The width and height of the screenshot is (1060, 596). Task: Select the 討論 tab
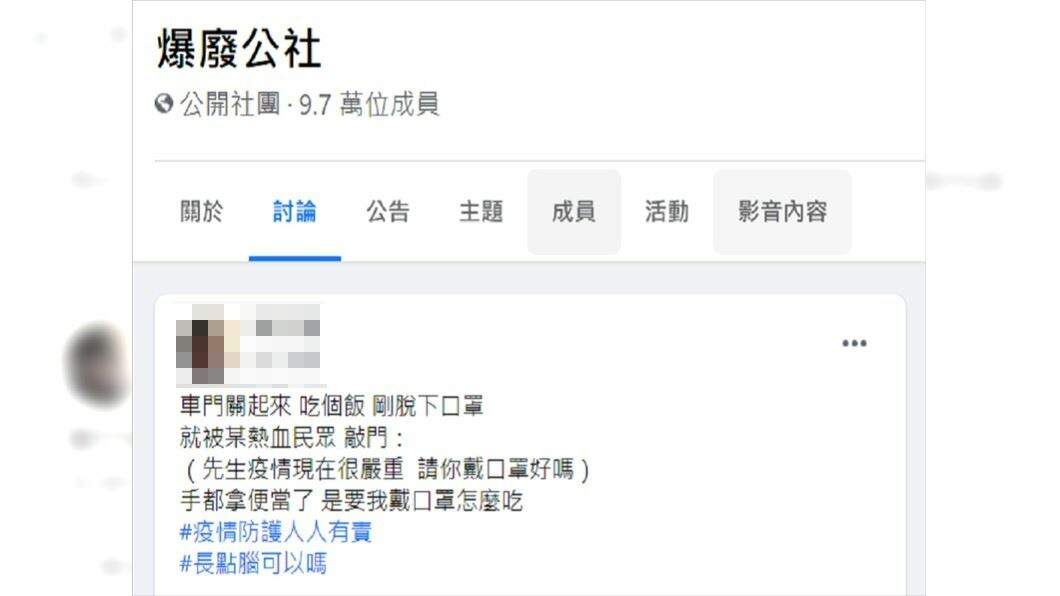click(294, 212)
